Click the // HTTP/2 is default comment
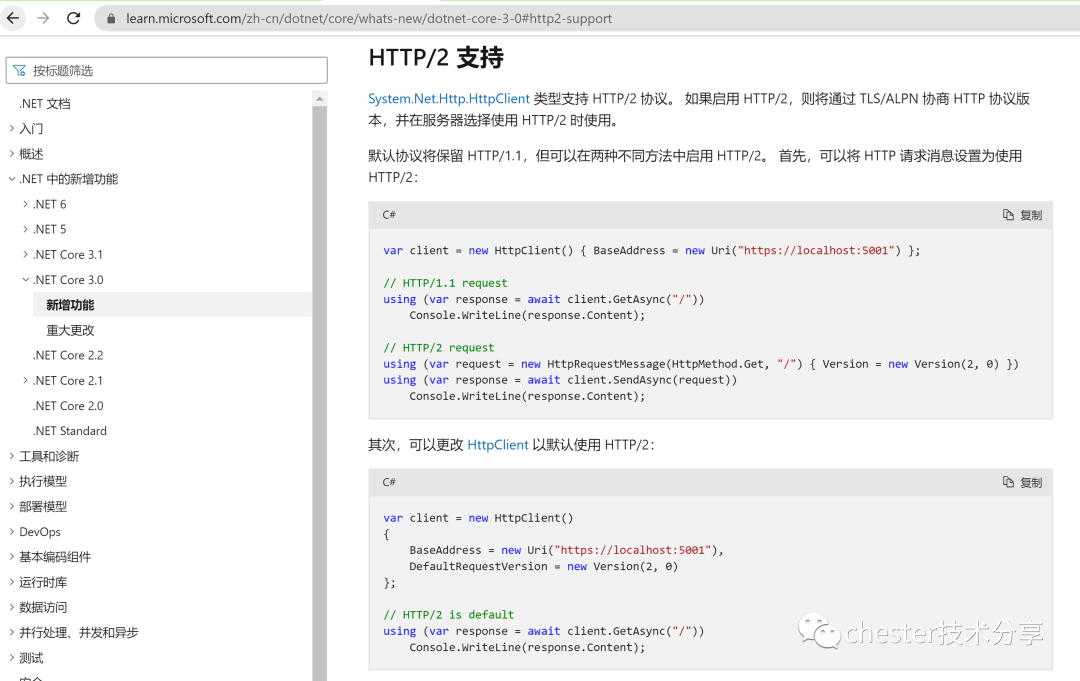 click(x=448, y=615)
